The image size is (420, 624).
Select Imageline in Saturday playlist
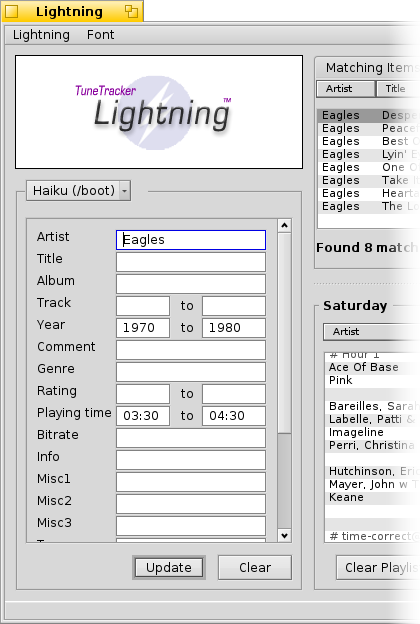(372, 432)
